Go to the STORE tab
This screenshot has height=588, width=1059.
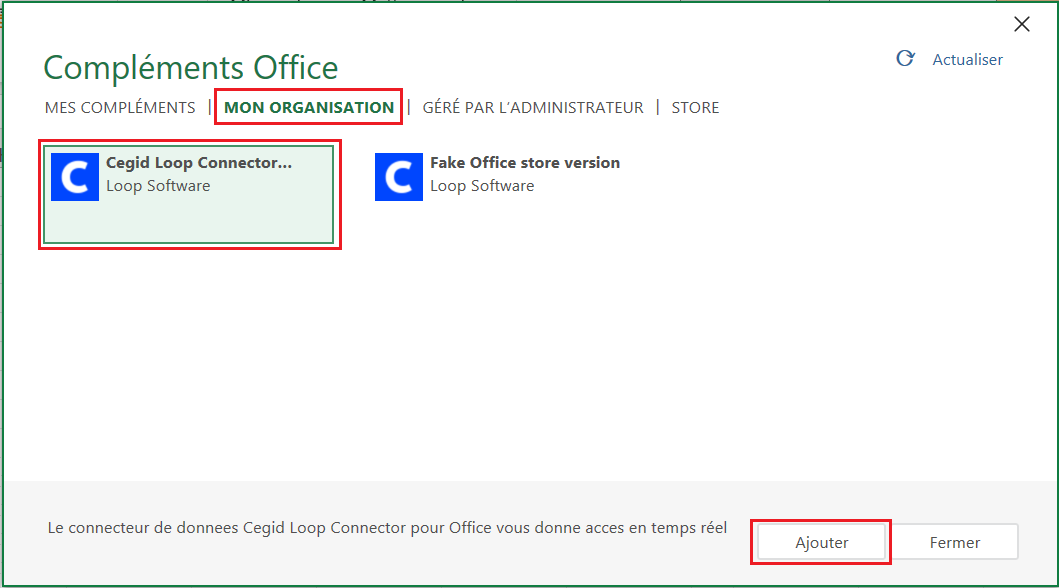[695, 107]
